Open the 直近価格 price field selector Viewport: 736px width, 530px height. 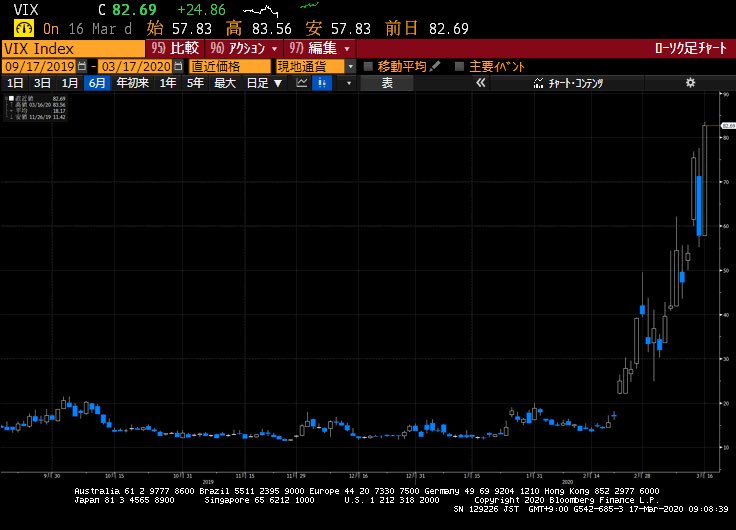[230, 66]
